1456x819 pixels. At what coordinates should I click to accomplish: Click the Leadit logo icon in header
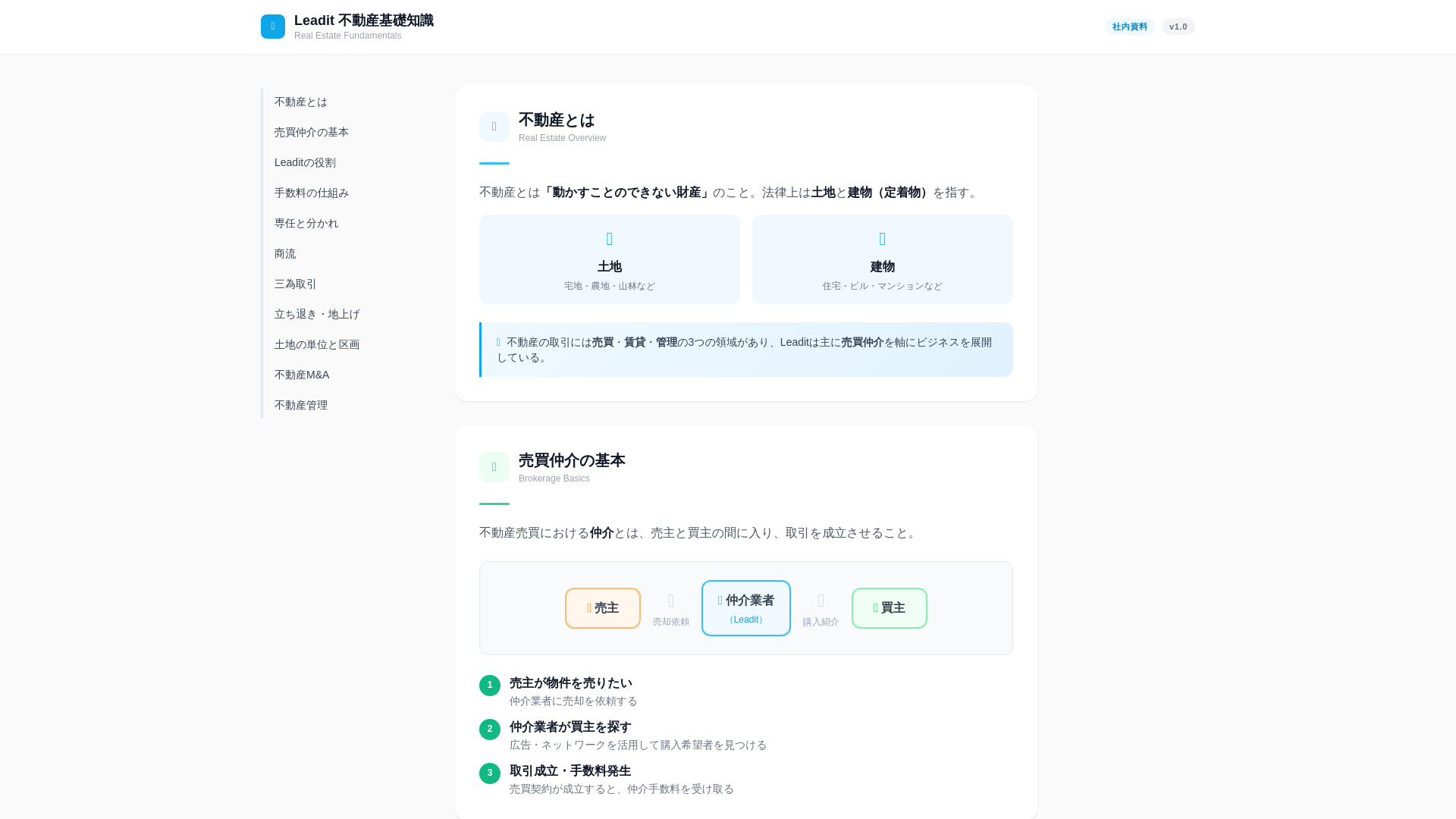pyautogui.click(x=273, y=27)
